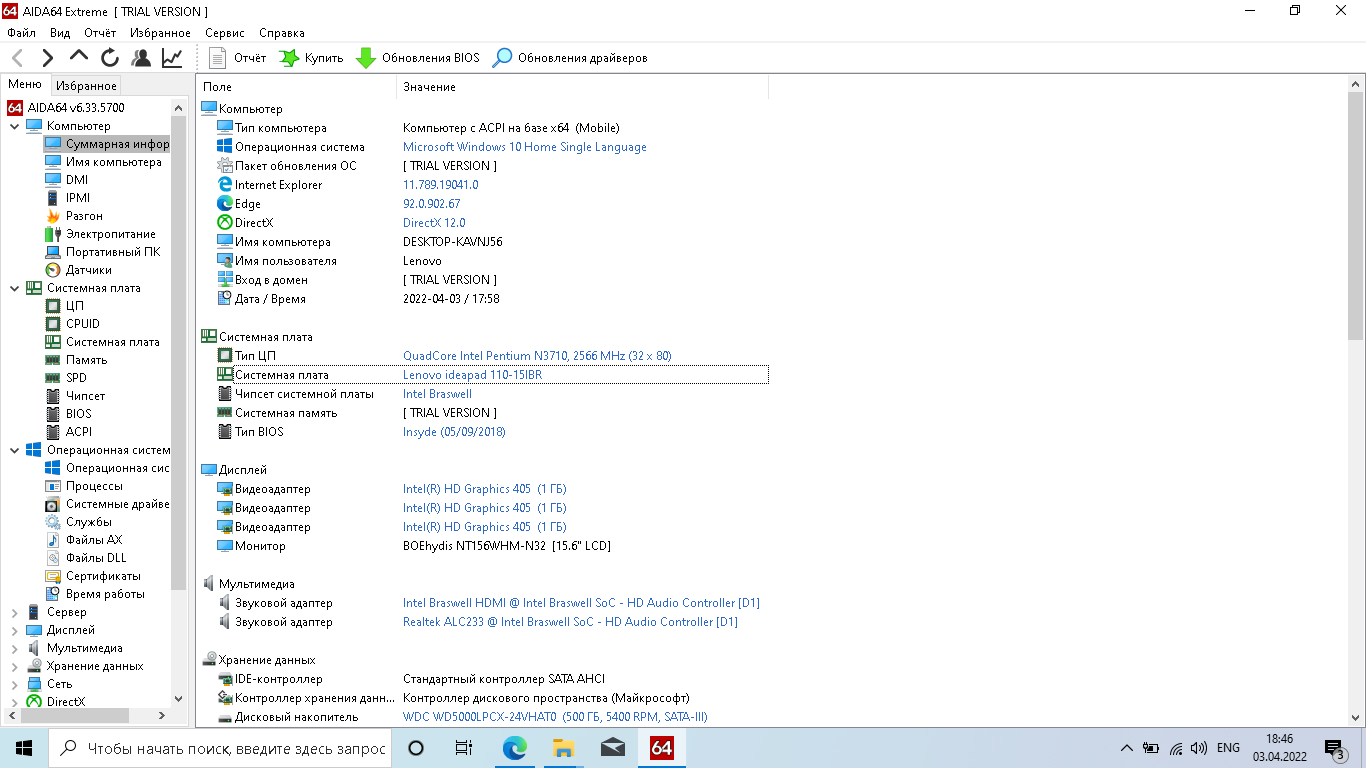This screenshot has height=768, width=1366.
Task: Click the taskbar search box
Action: [x=220, y=748]
